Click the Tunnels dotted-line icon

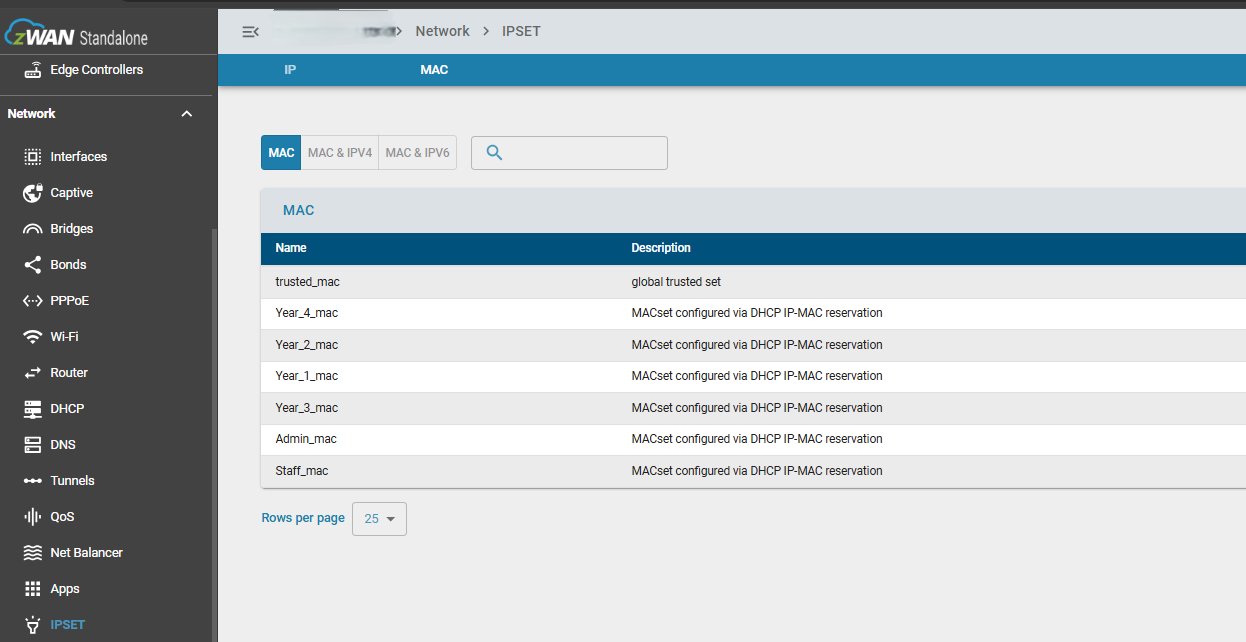tap(33, 481)
